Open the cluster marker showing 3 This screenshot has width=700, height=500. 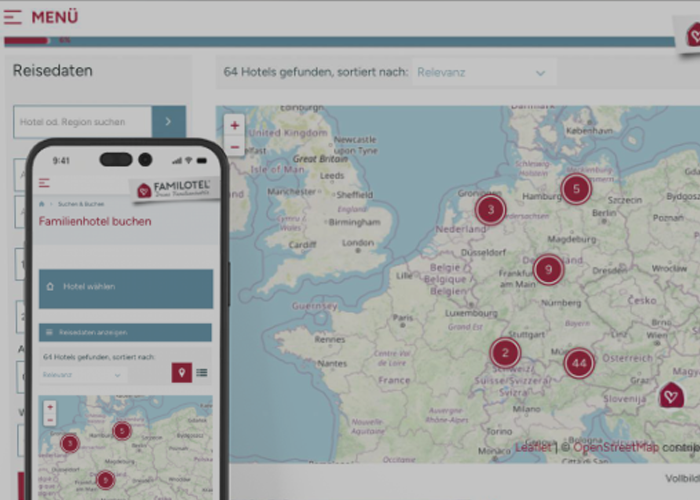click(491, 210)
